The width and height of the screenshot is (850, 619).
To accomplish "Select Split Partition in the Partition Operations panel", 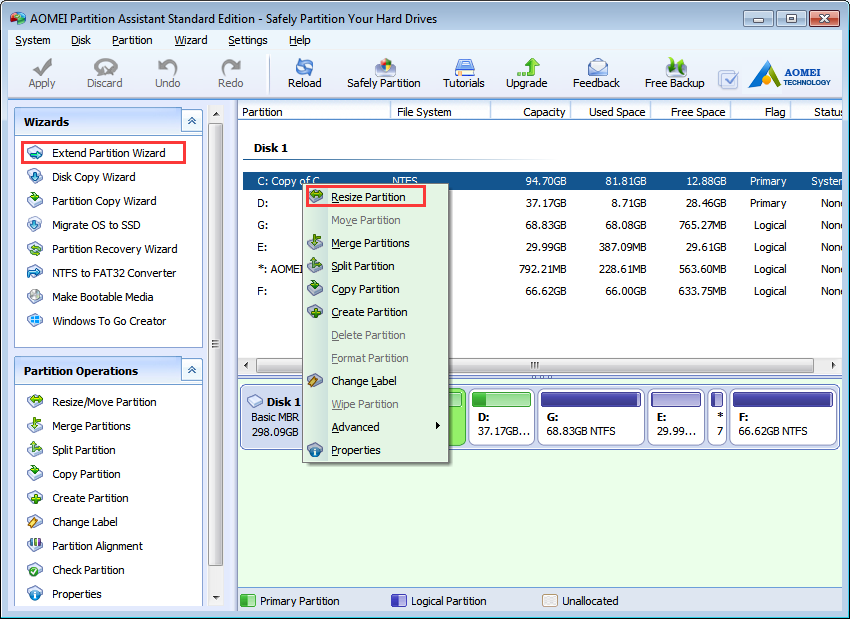I will pos(71,450).
